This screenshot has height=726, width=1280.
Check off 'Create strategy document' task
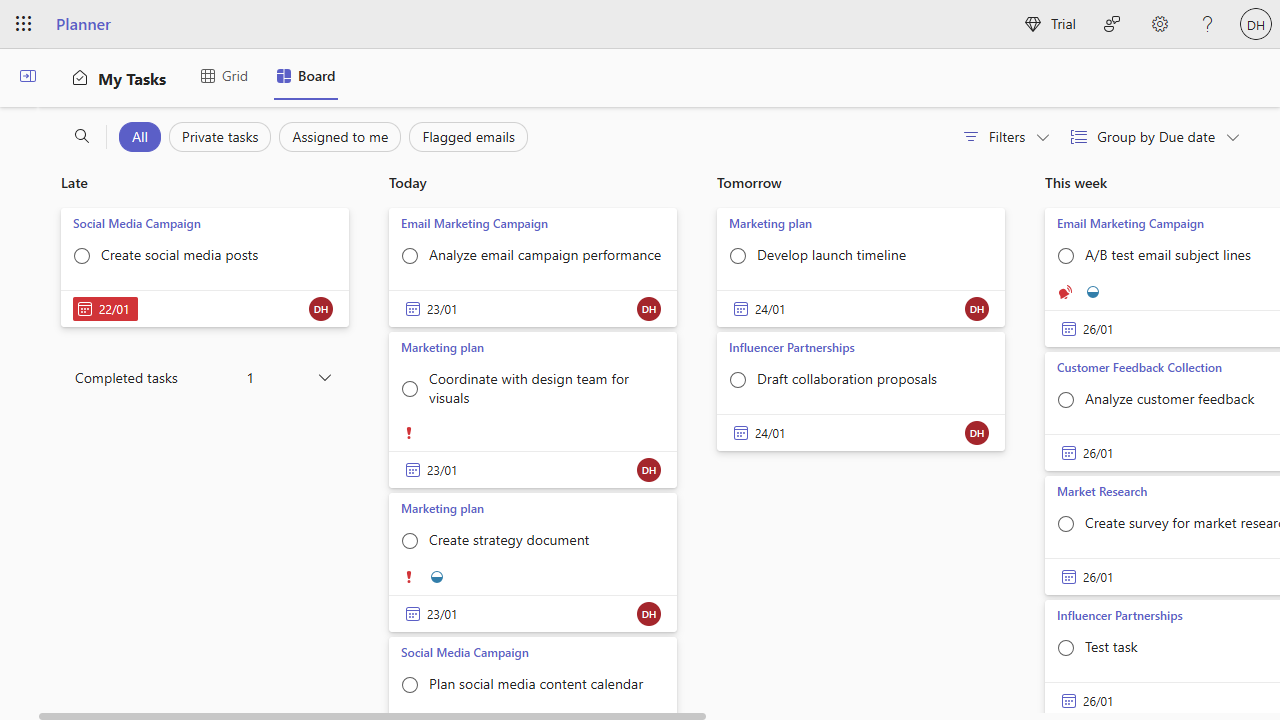tap(410, 541)
